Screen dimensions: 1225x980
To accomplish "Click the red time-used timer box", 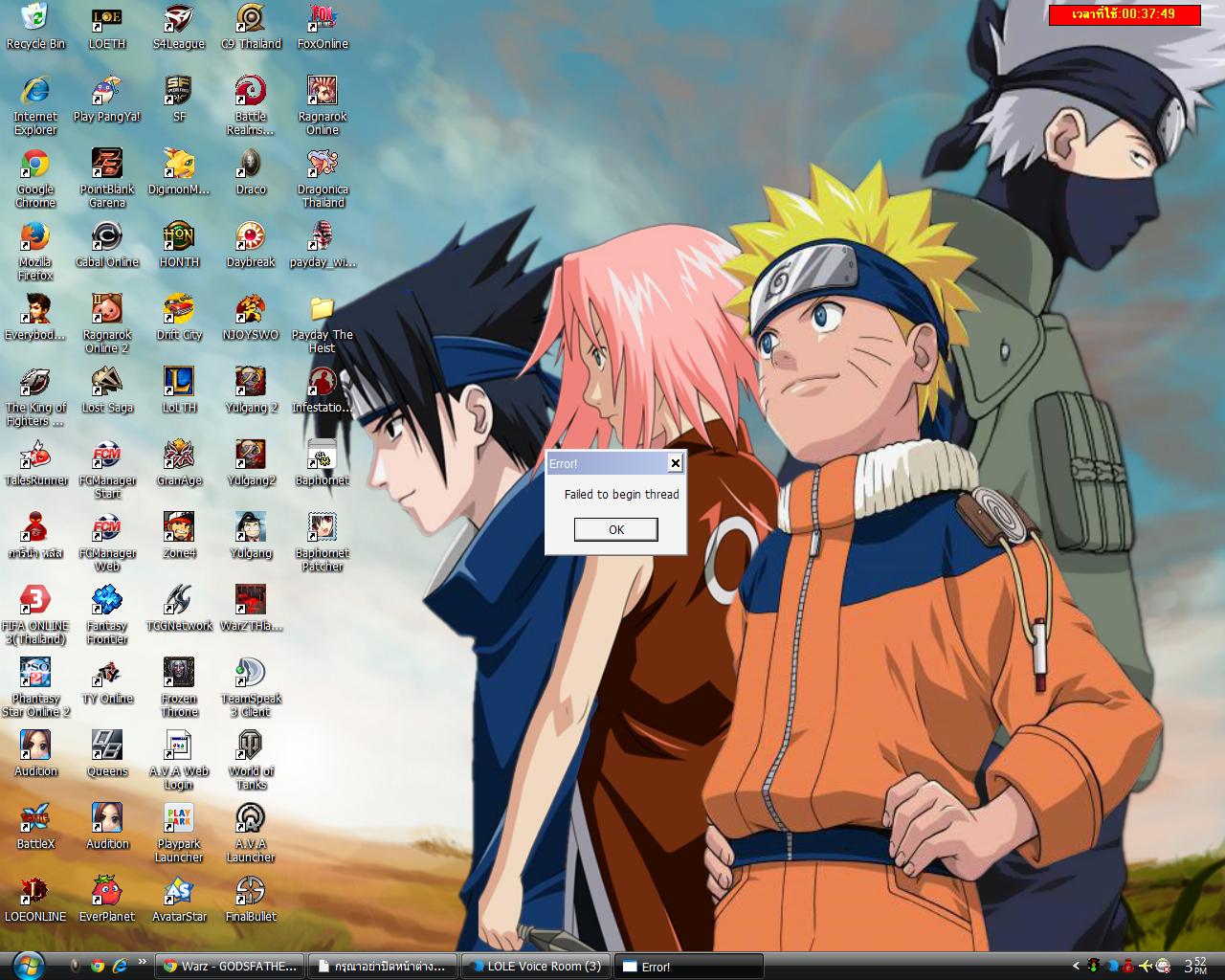I will point(1125,14).
